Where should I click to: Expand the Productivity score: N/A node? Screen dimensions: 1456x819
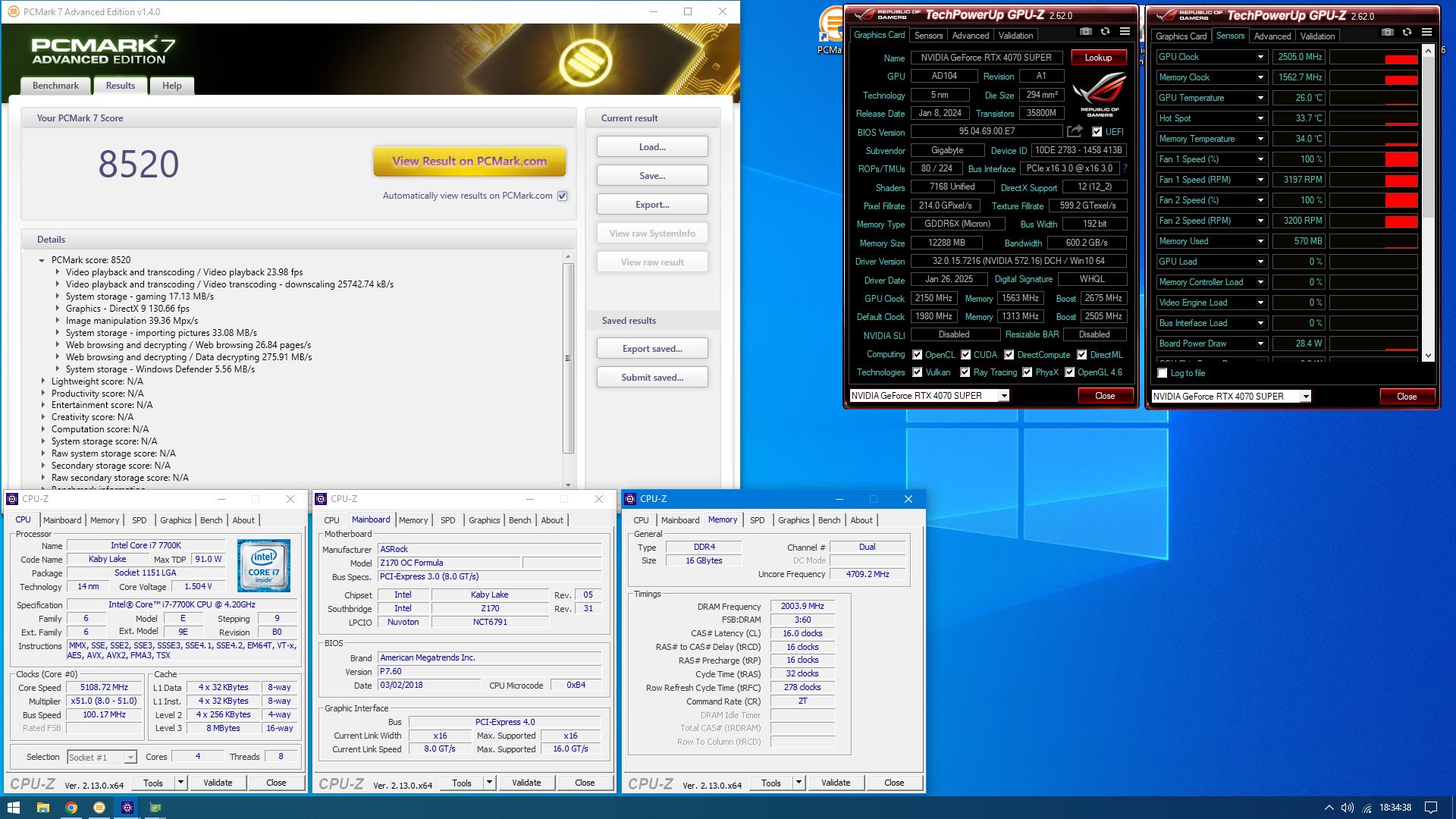pos(42,394)
